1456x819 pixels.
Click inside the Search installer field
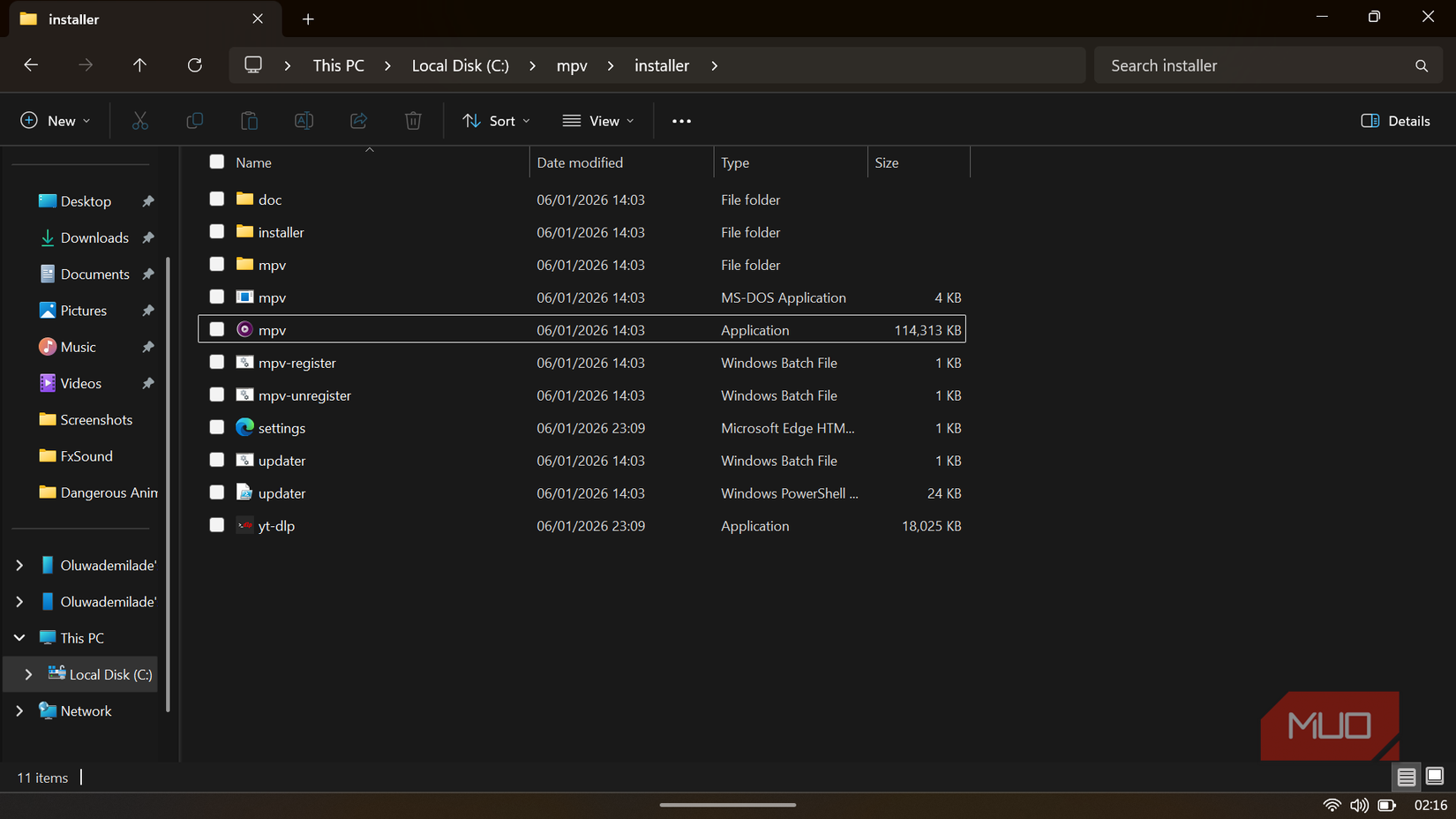(x=1235, y=64)
